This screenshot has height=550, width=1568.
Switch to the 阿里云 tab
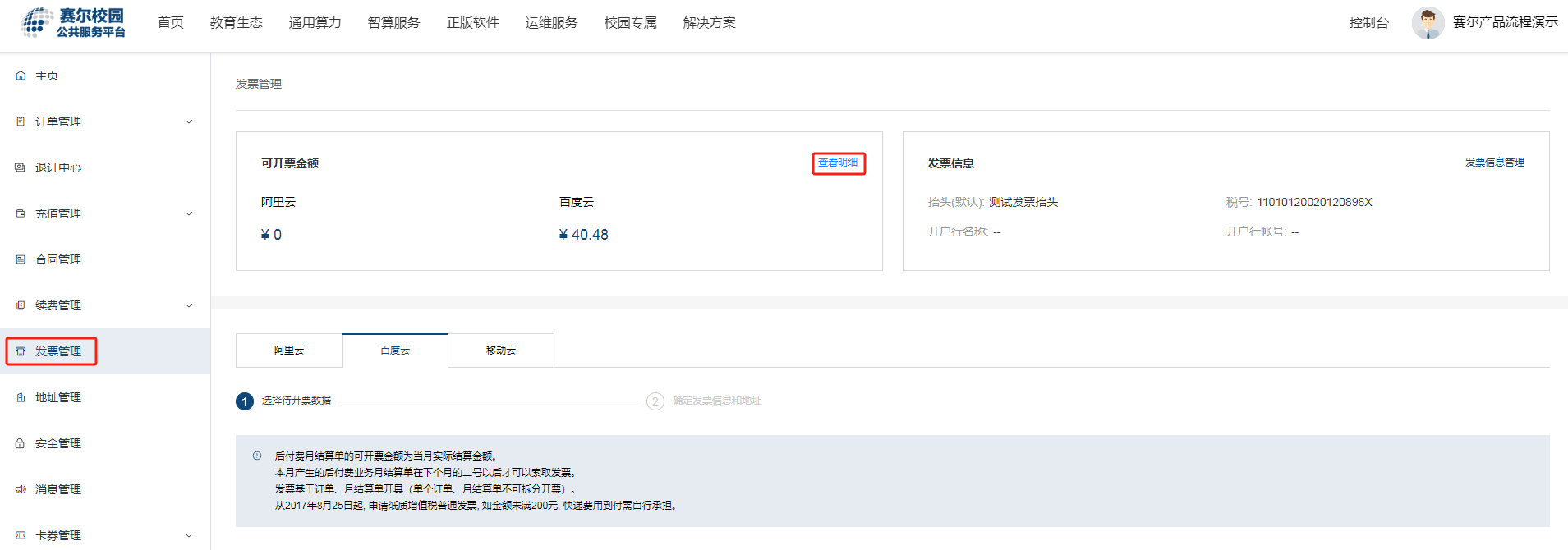tap(289, 351)
